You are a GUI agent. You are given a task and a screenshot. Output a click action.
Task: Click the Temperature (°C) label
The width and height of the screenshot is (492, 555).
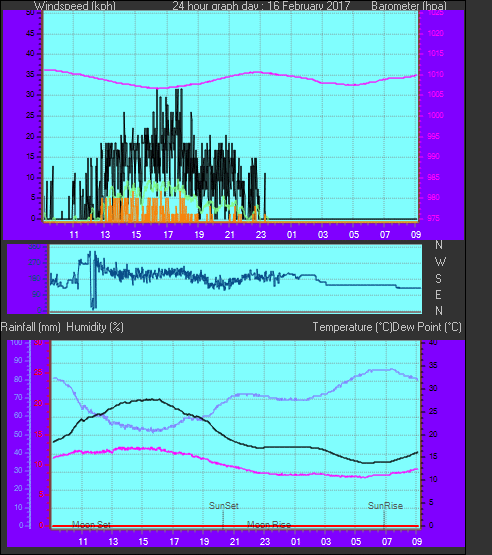click(x=352, y=327)
